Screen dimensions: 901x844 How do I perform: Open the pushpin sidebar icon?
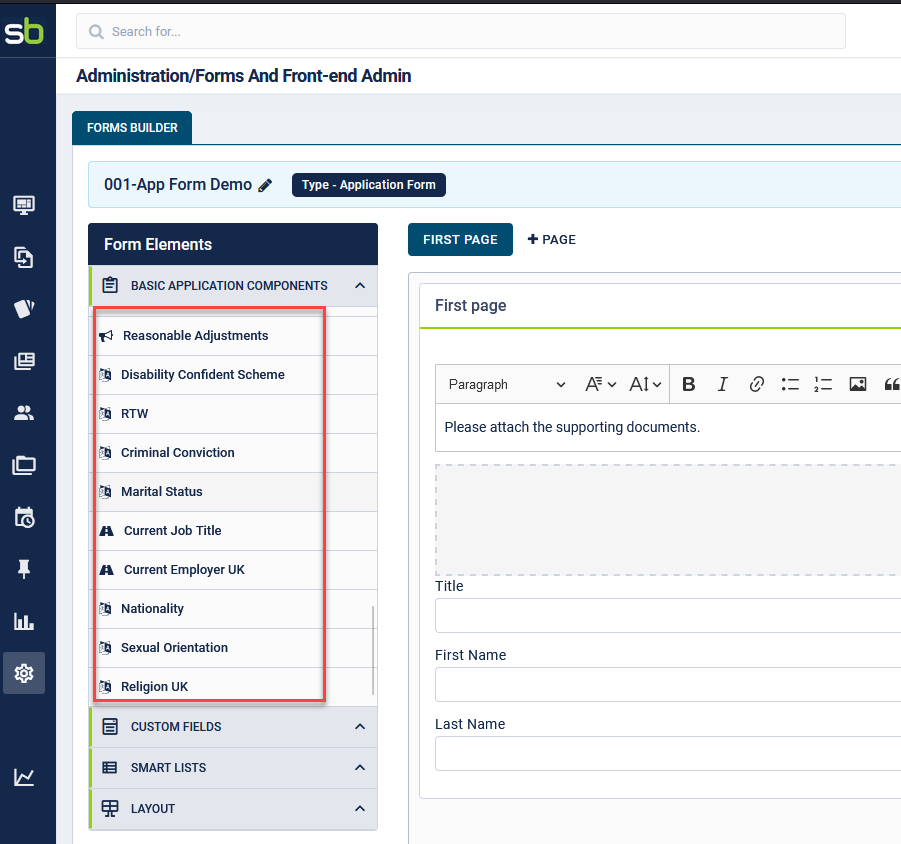(24, 569)
